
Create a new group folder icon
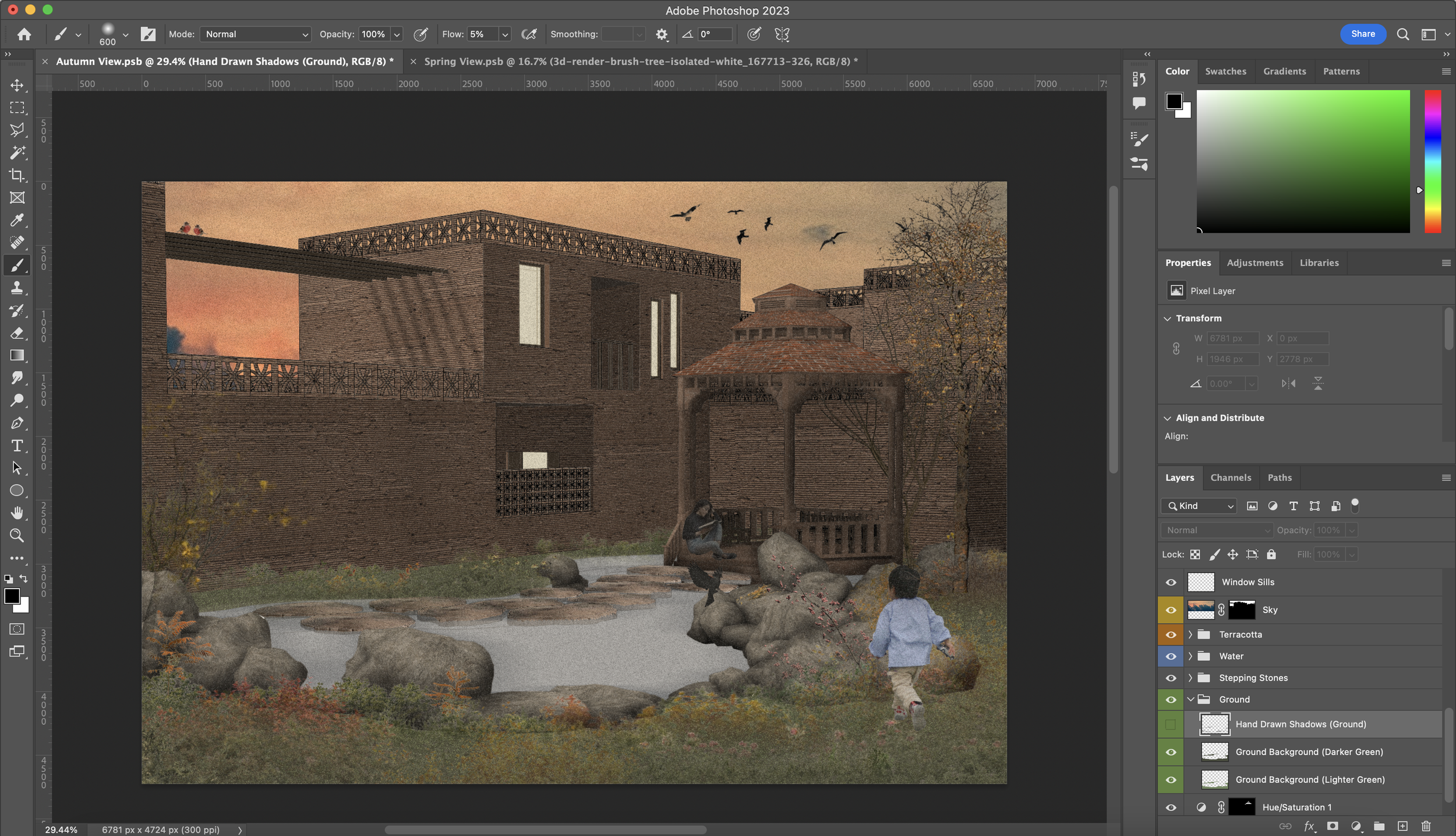click(1379, 826)
